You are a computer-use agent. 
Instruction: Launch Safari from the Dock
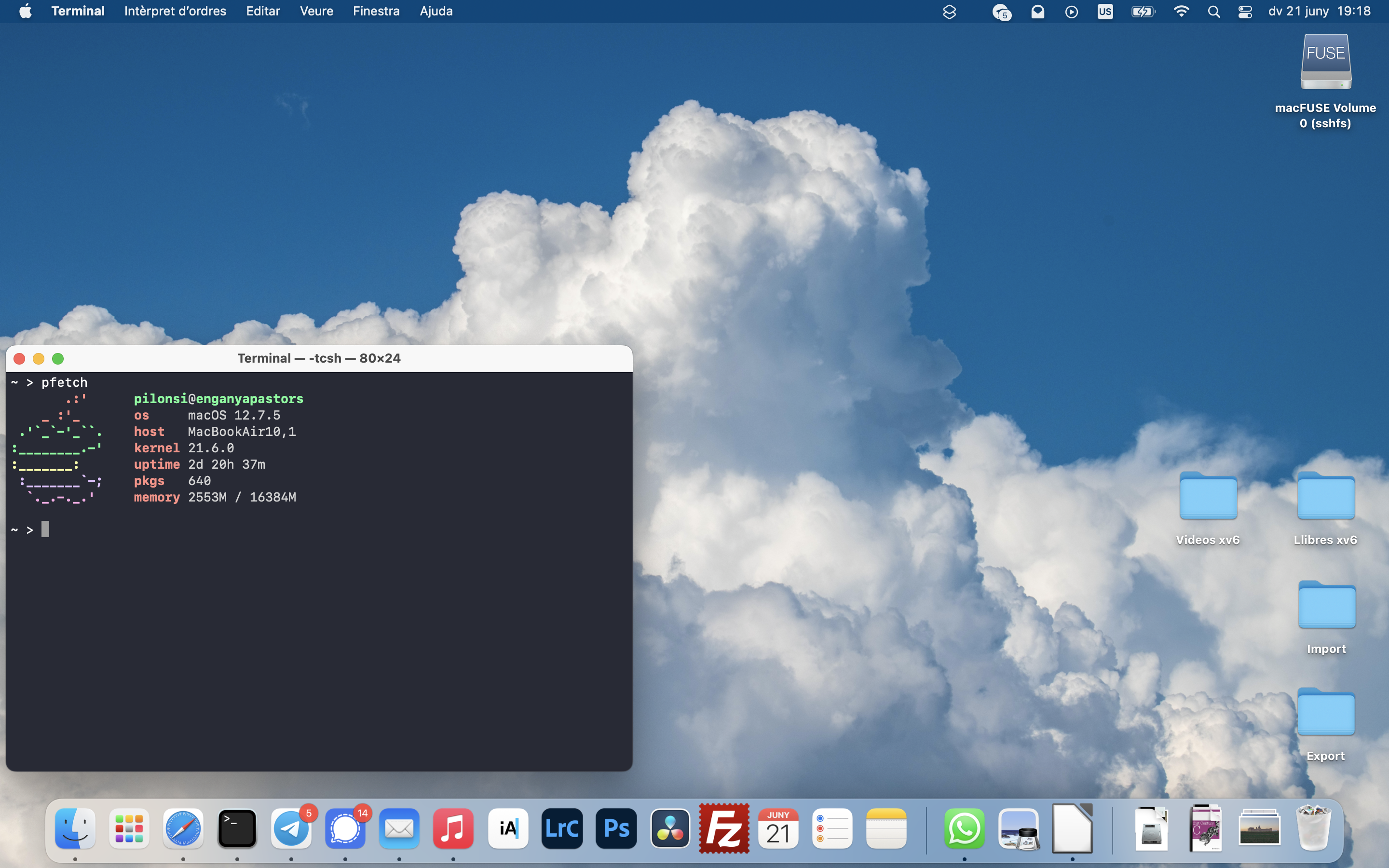tap(183, 828)
